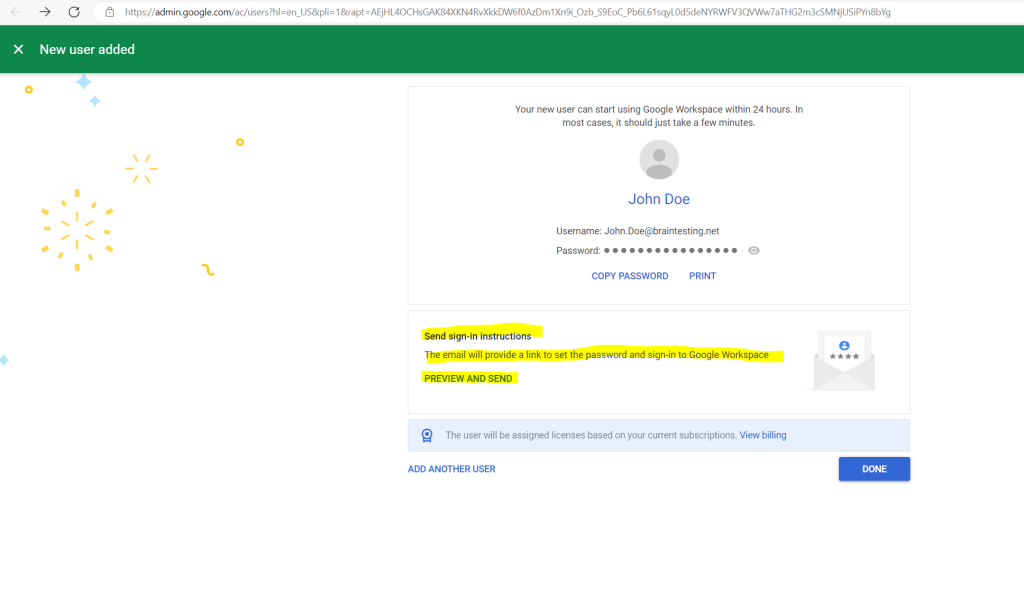Click the license badge icon
This screenshot has height=595, width=1024.
click(x=427, y=436)
